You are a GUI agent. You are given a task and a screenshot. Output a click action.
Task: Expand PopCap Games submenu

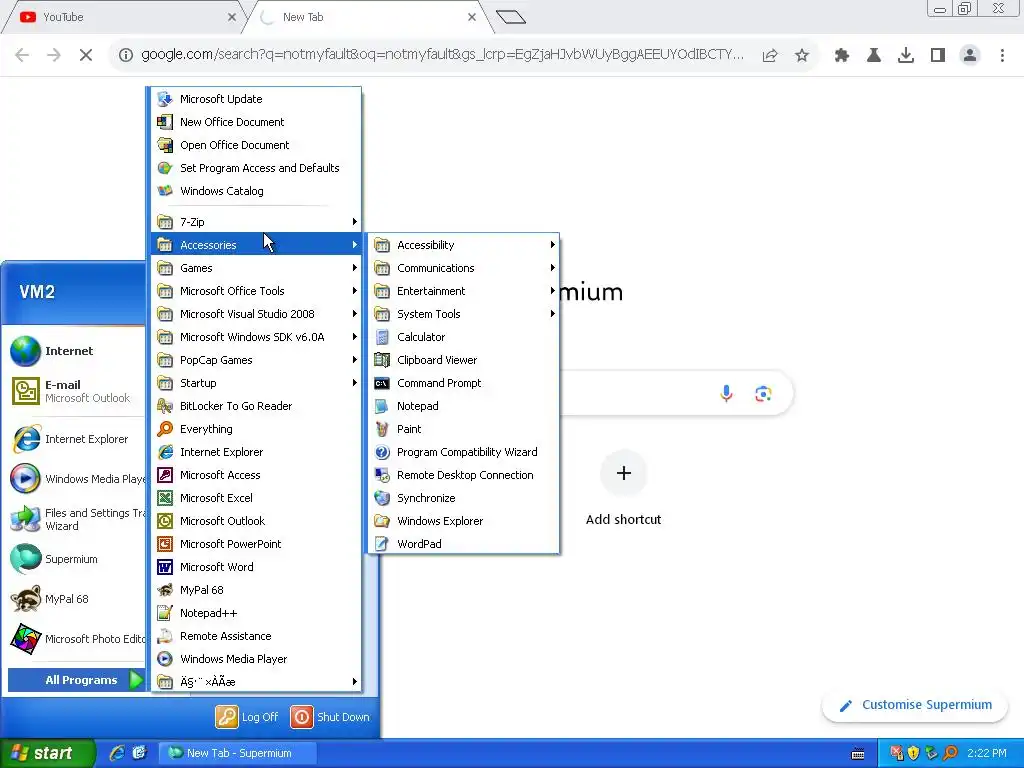point(256,360)
